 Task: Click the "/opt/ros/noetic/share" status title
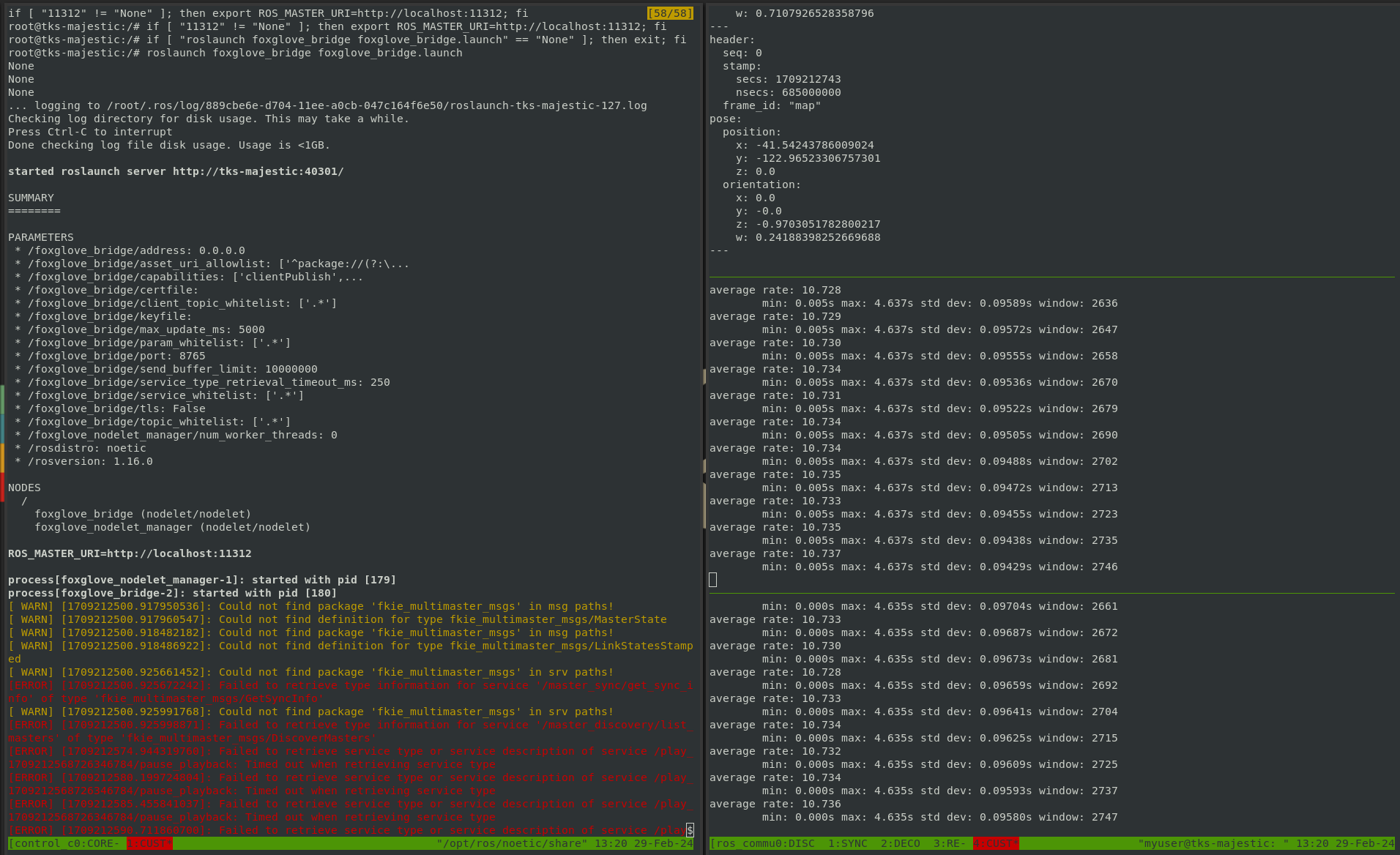[512, 843]
